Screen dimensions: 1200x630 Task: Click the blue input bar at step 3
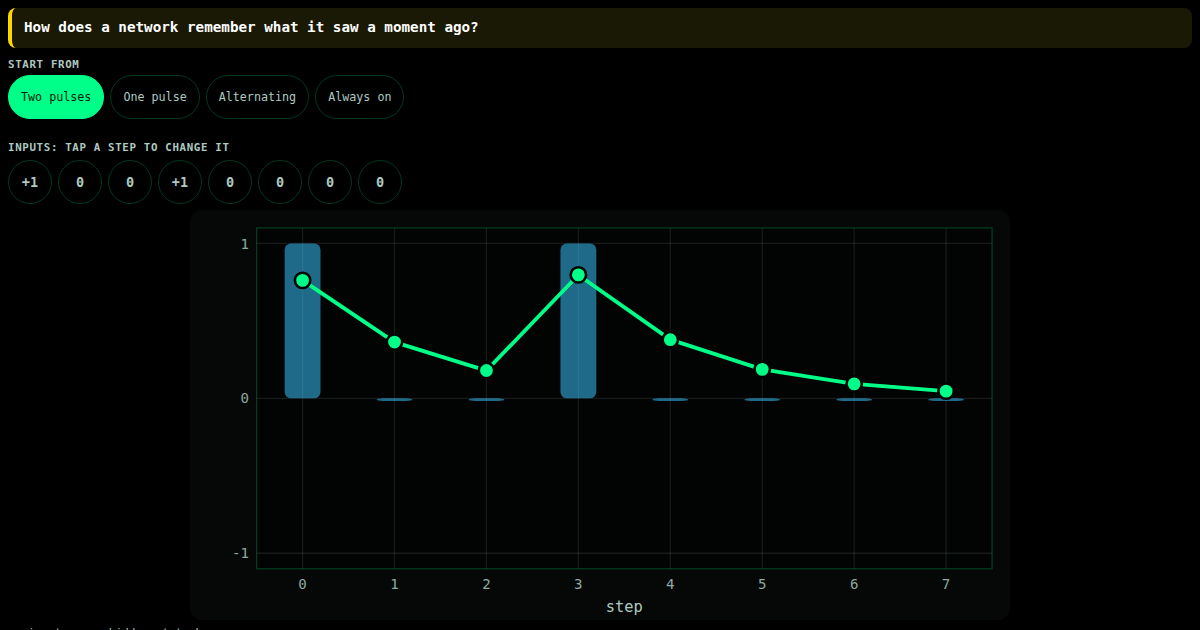coord(578,321)
